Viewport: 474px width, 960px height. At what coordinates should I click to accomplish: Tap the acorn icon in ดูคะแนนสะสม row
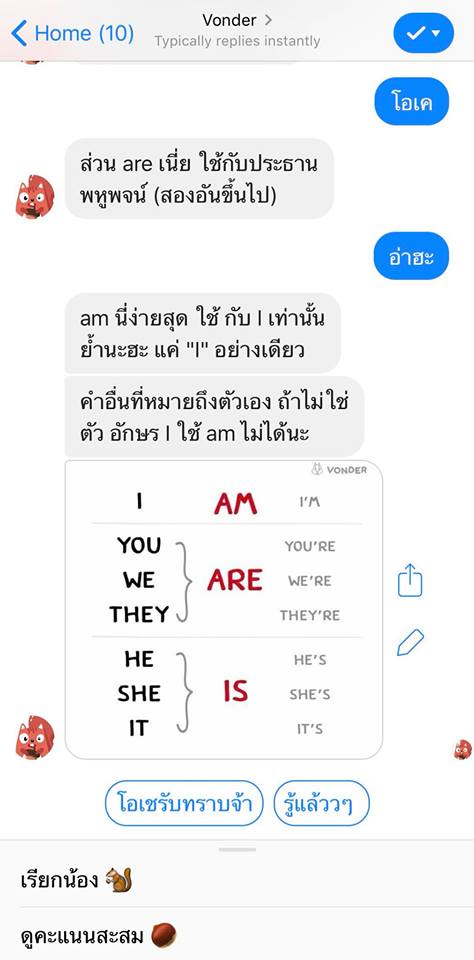click(x=164, y=935)
